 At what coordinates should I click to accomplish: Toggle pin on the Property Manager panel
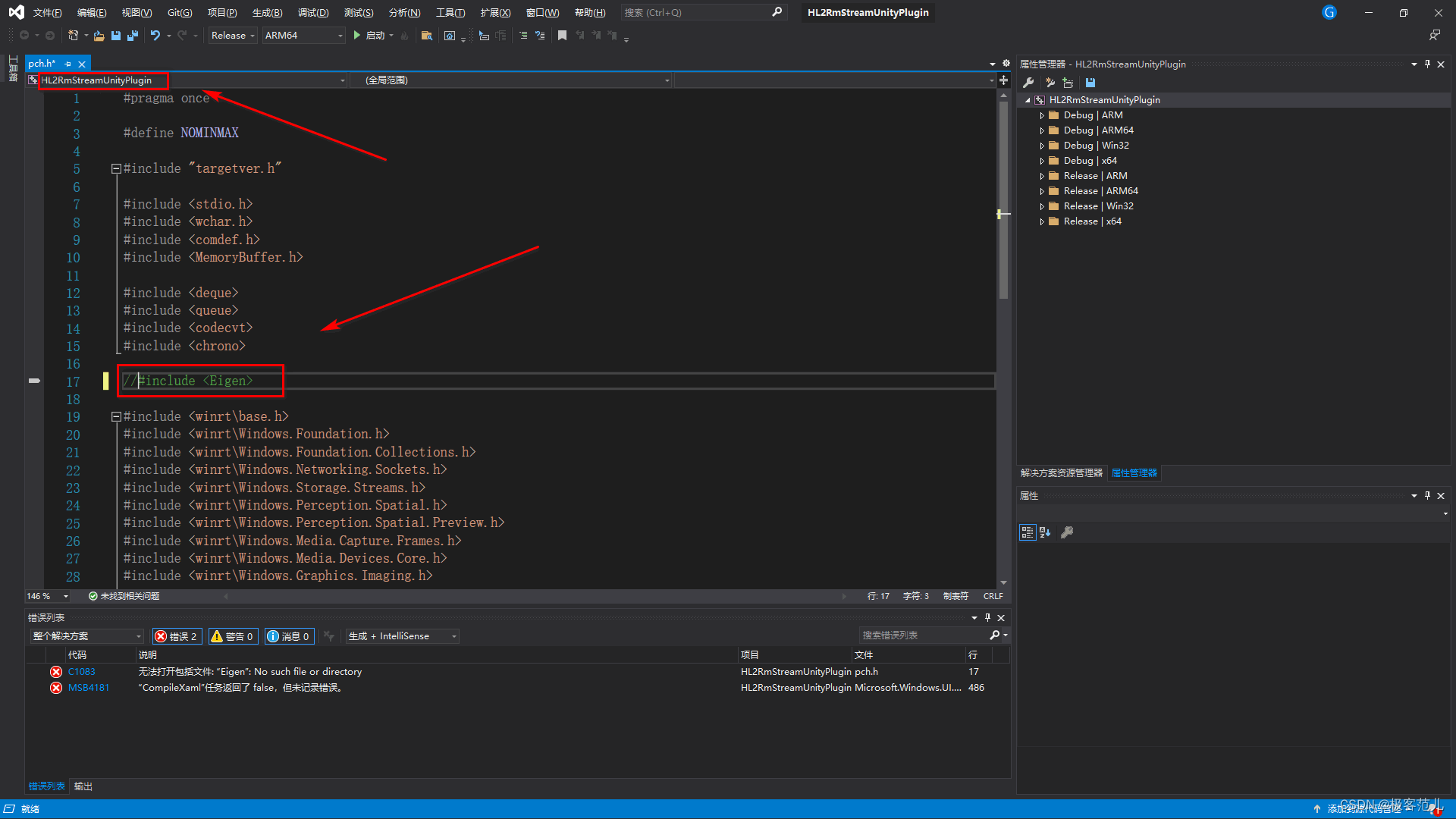pyautogui.click(x=1427, y=64)
